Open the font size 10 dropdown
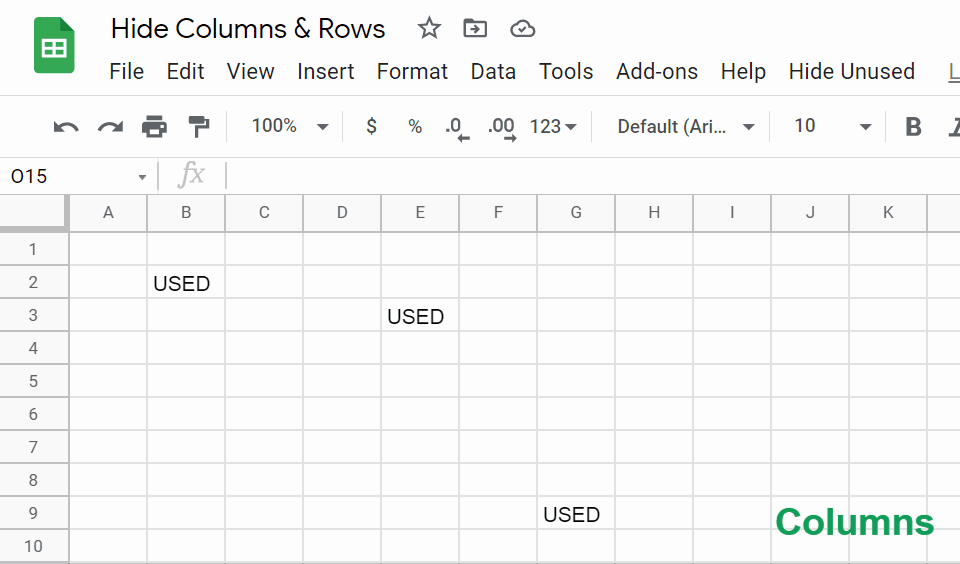960x564 pixels. (x=833, y=126)
